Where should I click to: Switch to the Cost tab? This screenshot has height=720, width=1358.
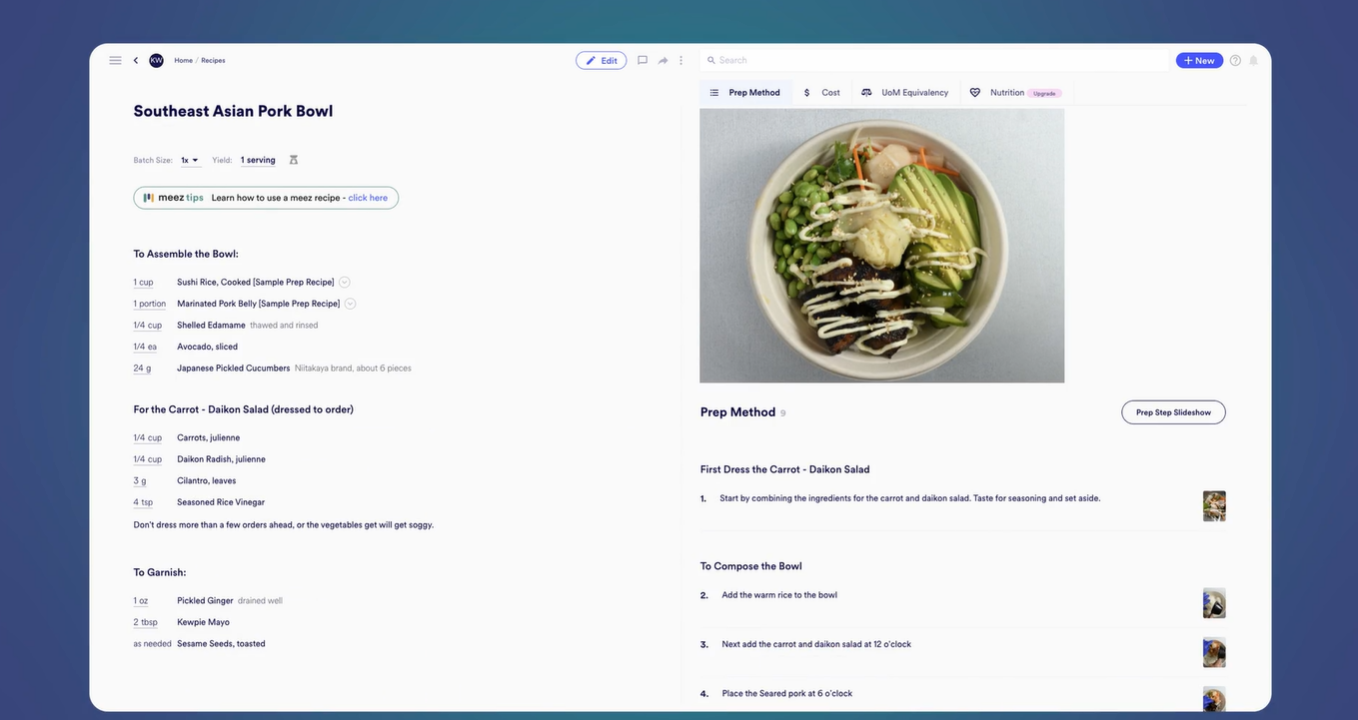tap(822, 93)
